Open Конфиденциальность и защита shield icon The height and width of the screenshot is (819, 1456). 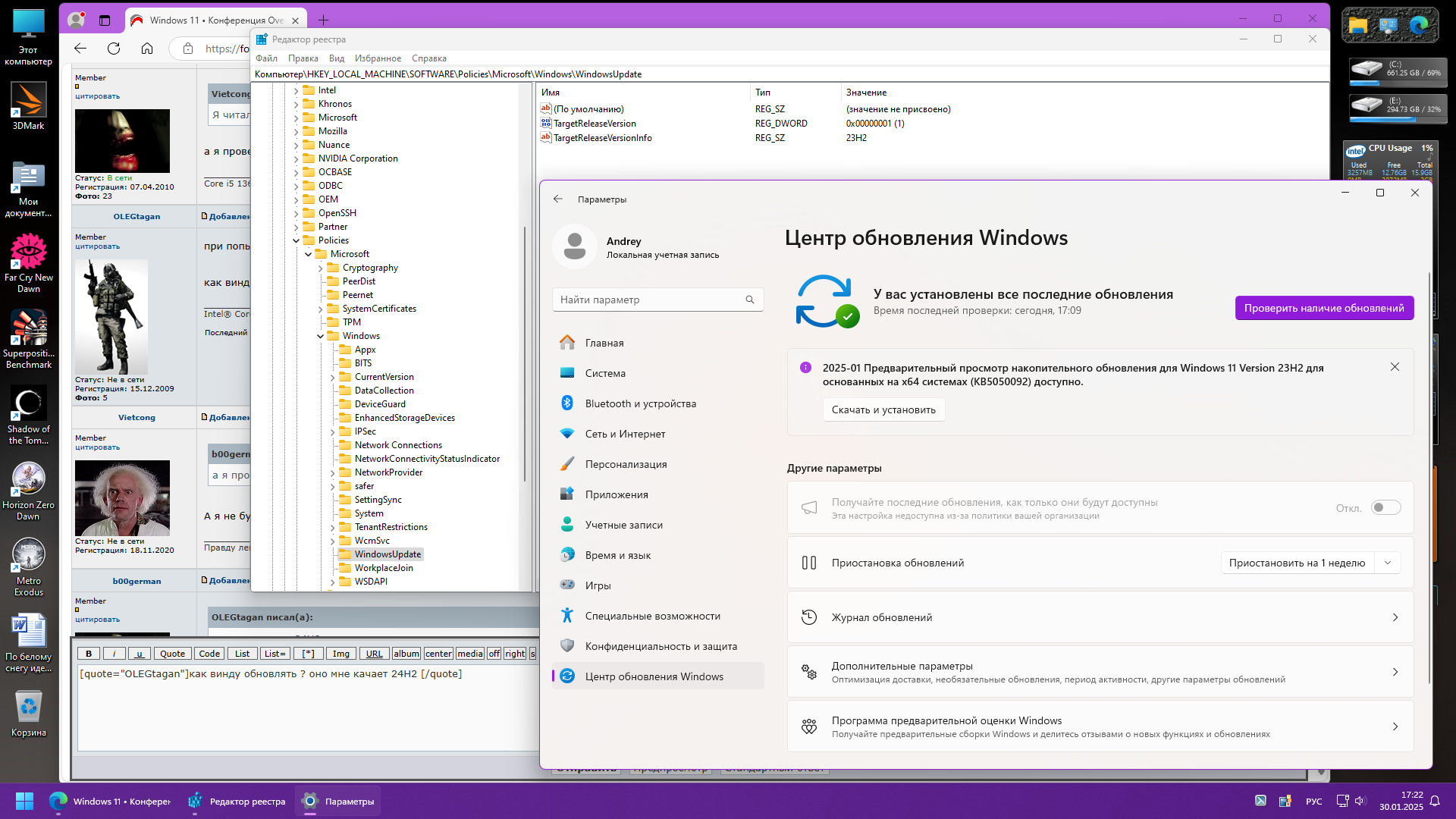567,646
